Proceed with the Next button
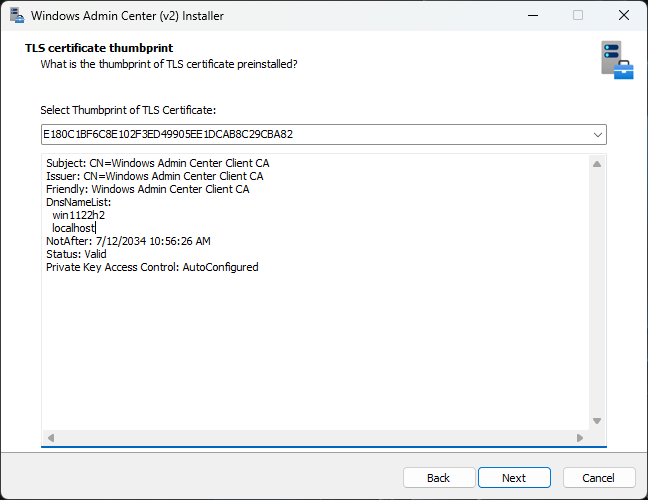 point(514,478)
